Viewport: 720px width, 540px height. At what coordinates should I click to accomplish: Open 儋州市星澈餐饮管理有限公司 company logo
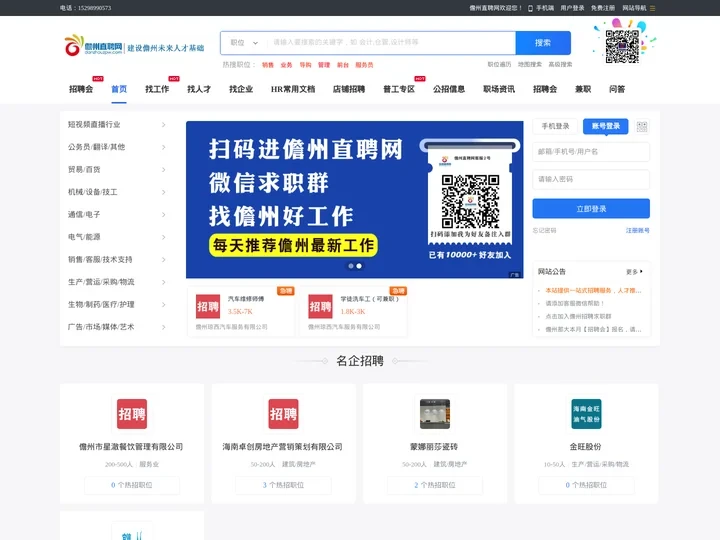[x=132, y=414]
